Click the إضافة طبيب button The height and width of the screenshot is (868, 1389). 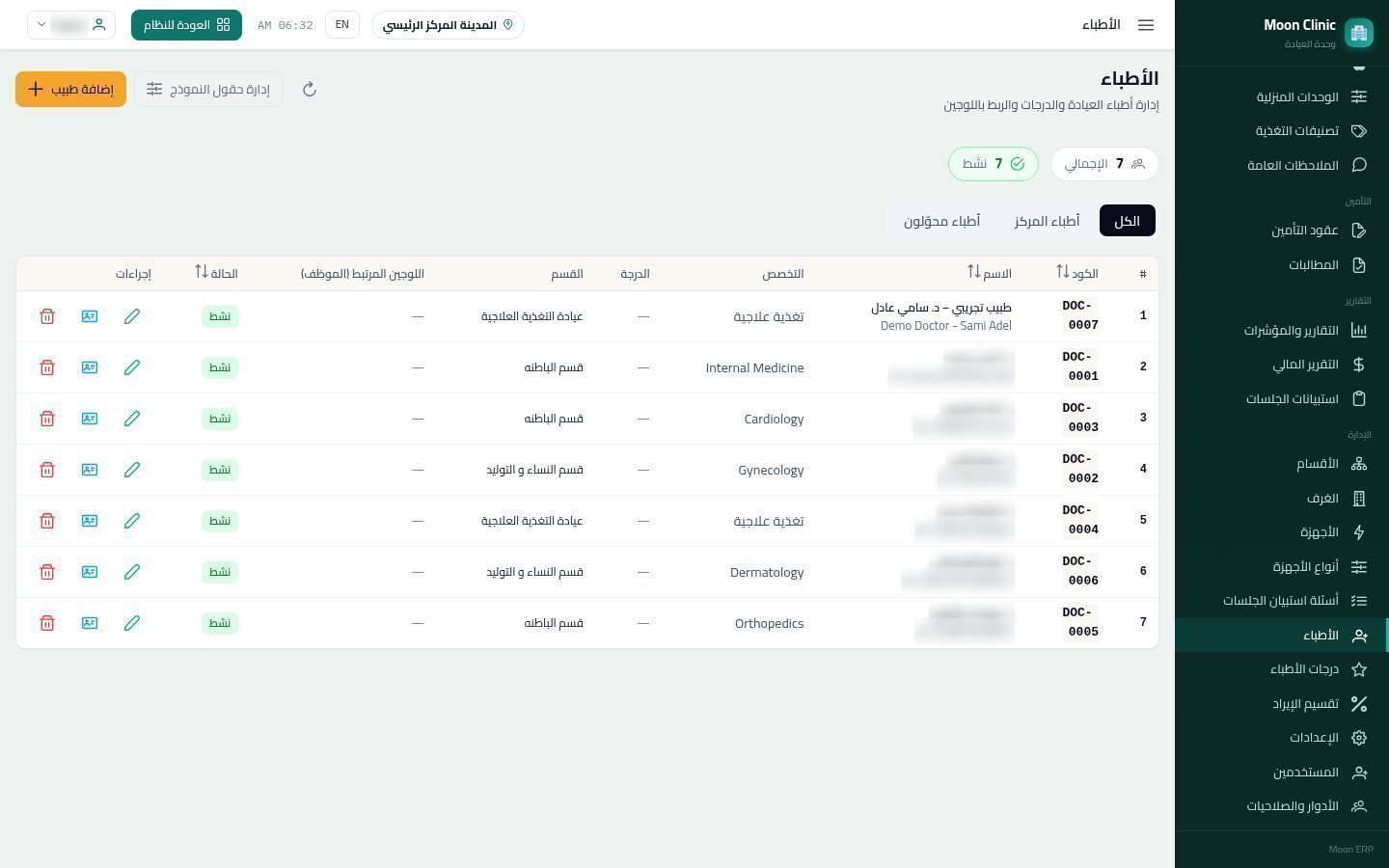tap(70, 90)
